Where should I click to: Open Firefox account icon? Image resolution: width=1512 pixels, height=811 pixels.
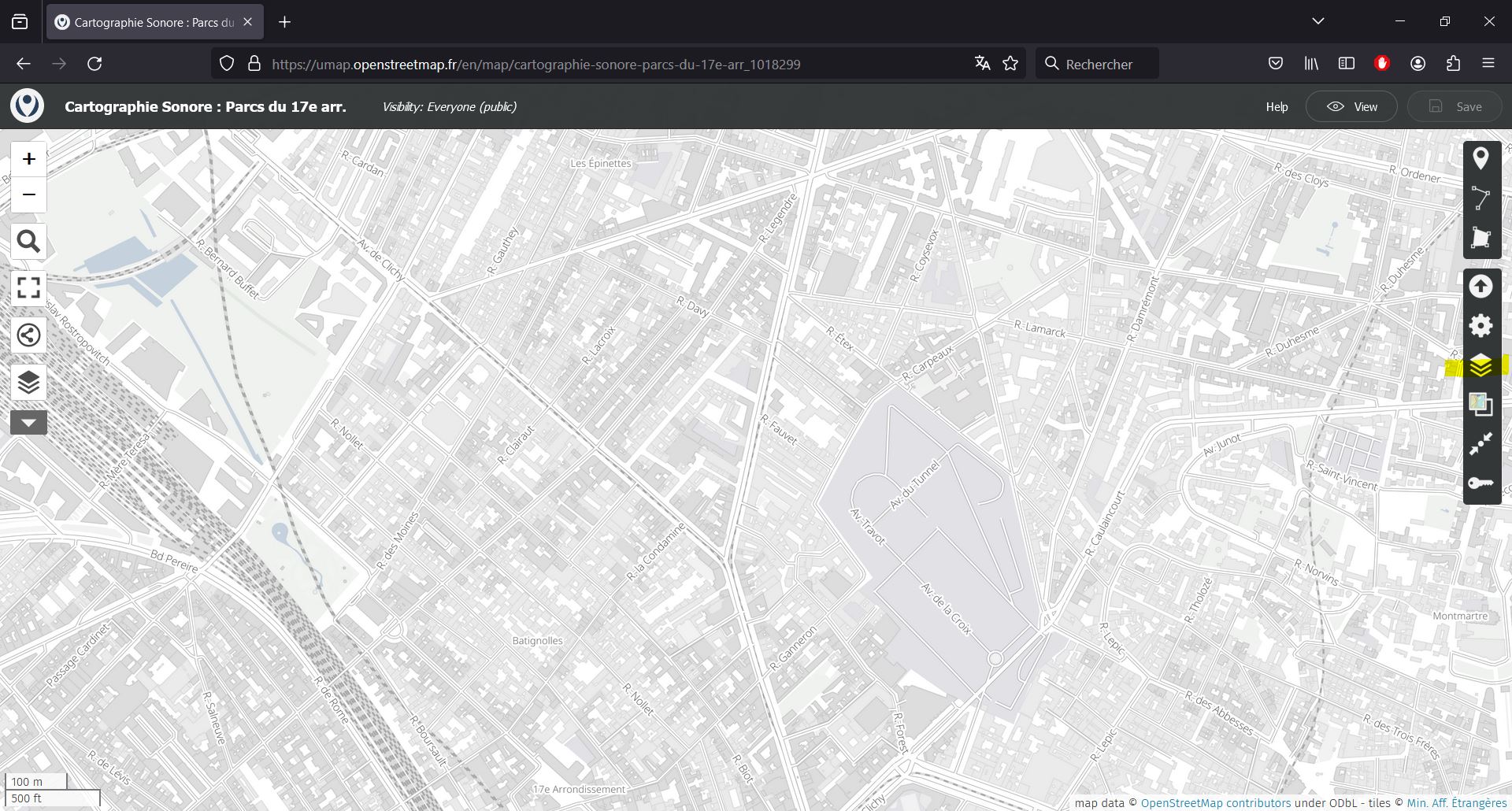click(1417, 64)
